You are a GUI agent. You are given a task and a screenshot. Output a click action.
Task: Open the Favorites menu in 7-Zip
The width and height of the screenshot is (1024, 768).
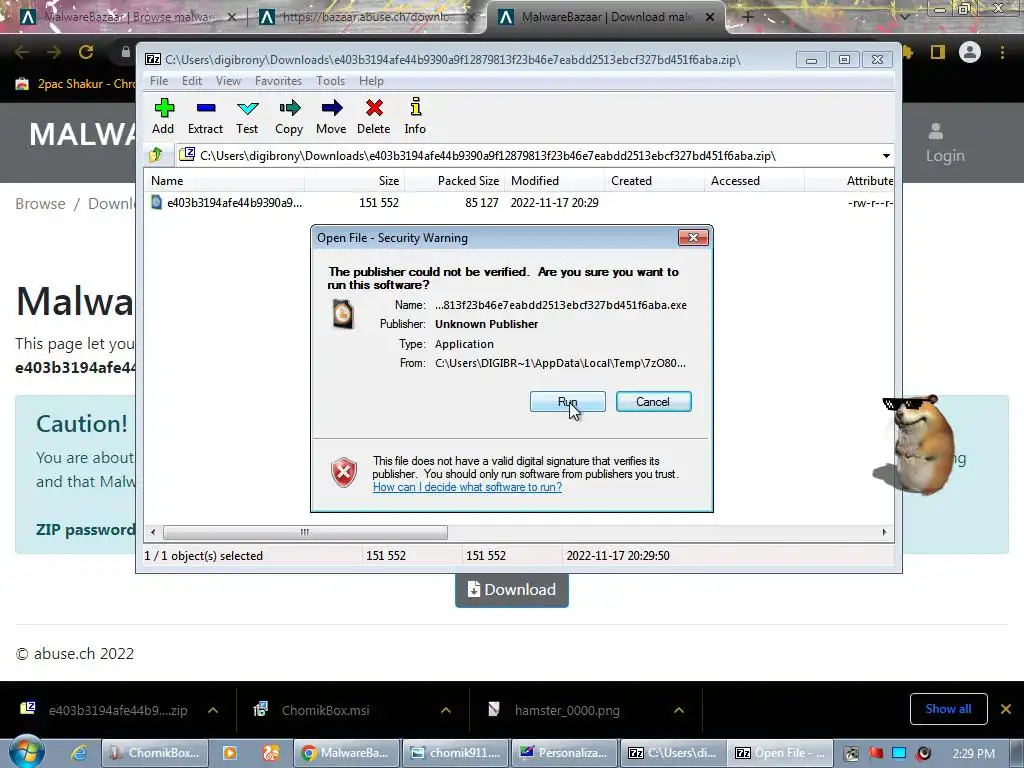(x=278, y=81)
